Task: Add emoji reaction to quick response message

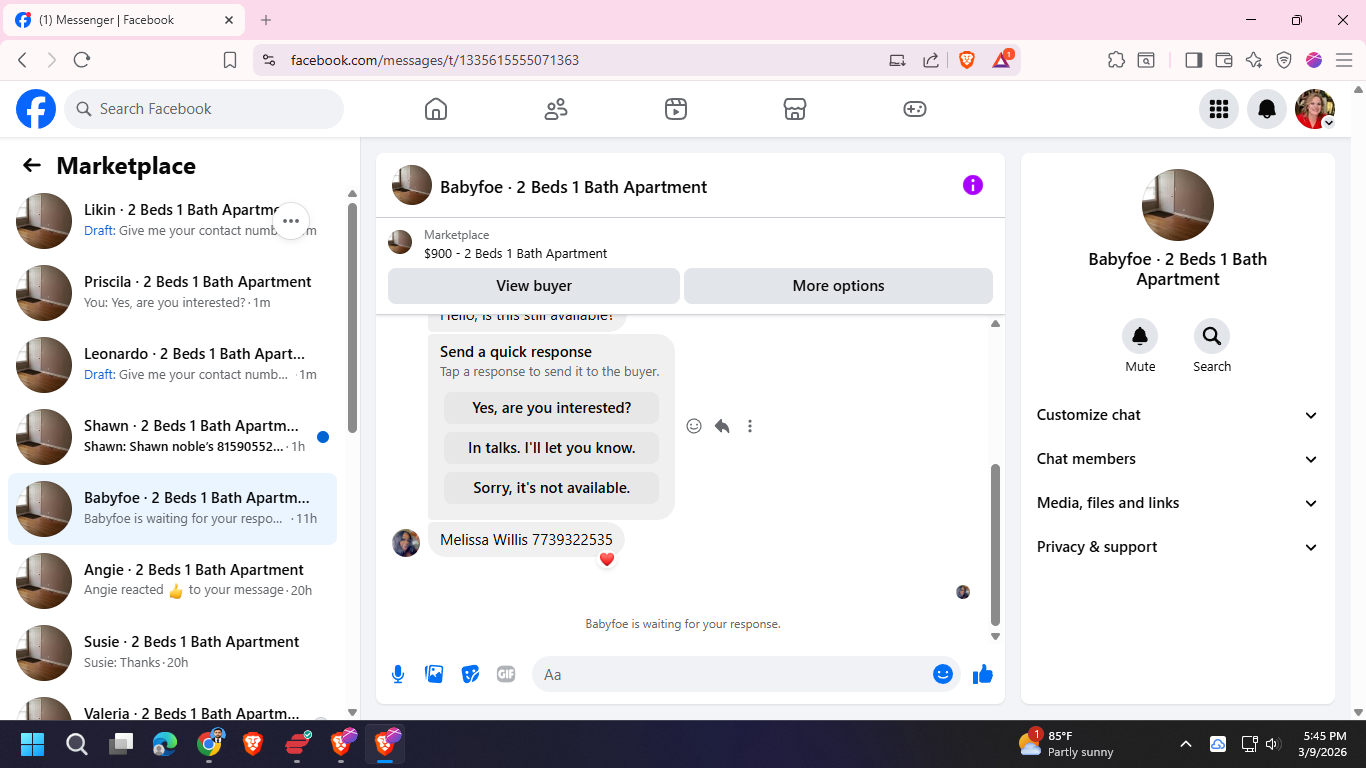Action: click(694, 426)
